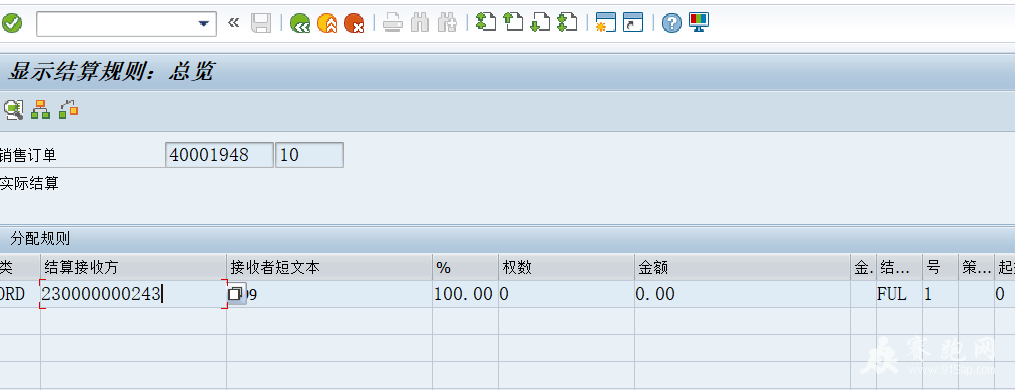This screenshot has width=1015, height=390.
Task: Click the 权数 column header
Action: pos(566,267)
